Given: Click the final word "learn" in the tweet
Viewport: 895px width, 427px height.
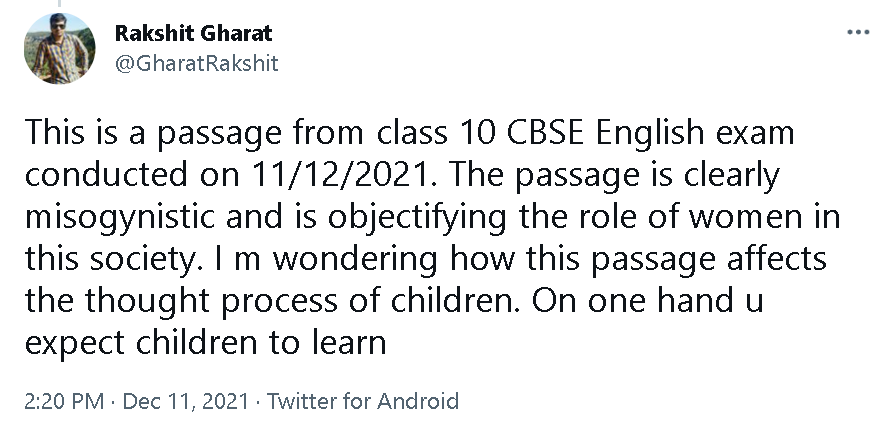Looking at the screenshot, I should pyautogui.click(x=343, y=341).
